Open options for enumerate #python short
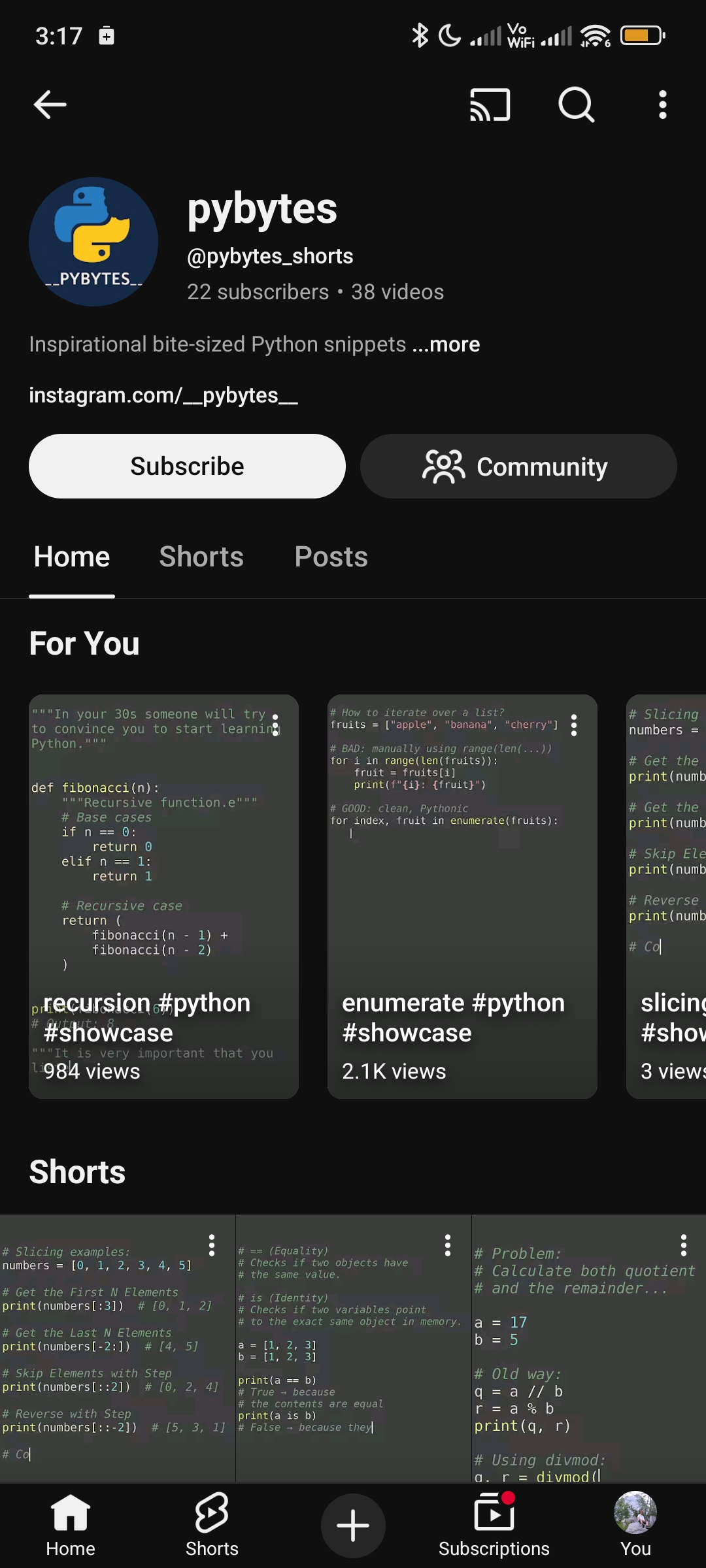The width and height of the screenshot is (706, 1568). [x=574, y=725]
